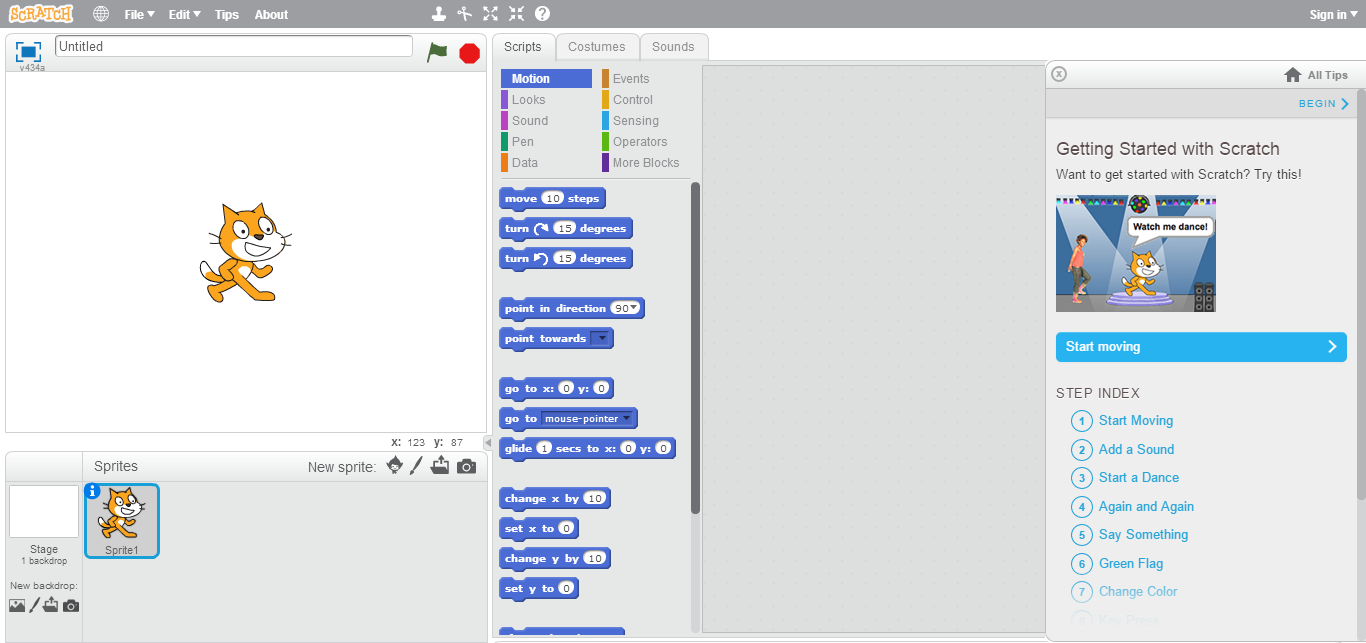The height and width of the screenshot is (643, 1366).
Task: Click the Block help question icon
Action: [x=542, y=14]
